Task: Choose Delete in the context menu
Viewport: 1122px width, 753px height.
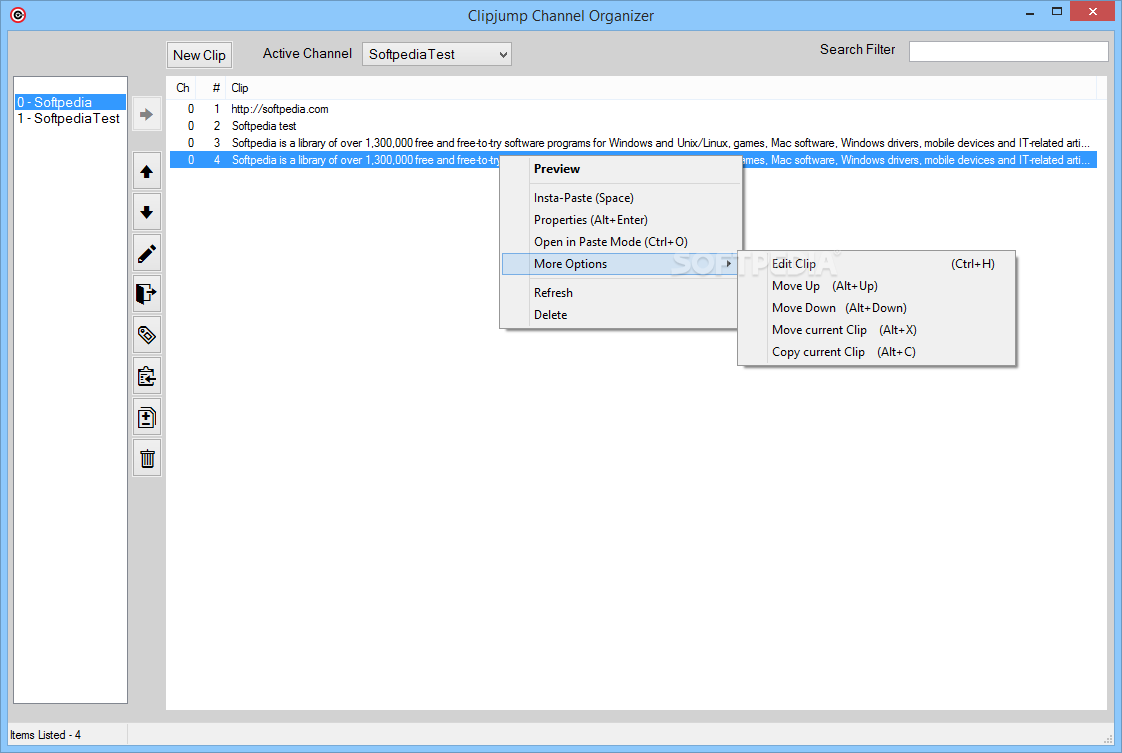Action: [x=620, y=315]
